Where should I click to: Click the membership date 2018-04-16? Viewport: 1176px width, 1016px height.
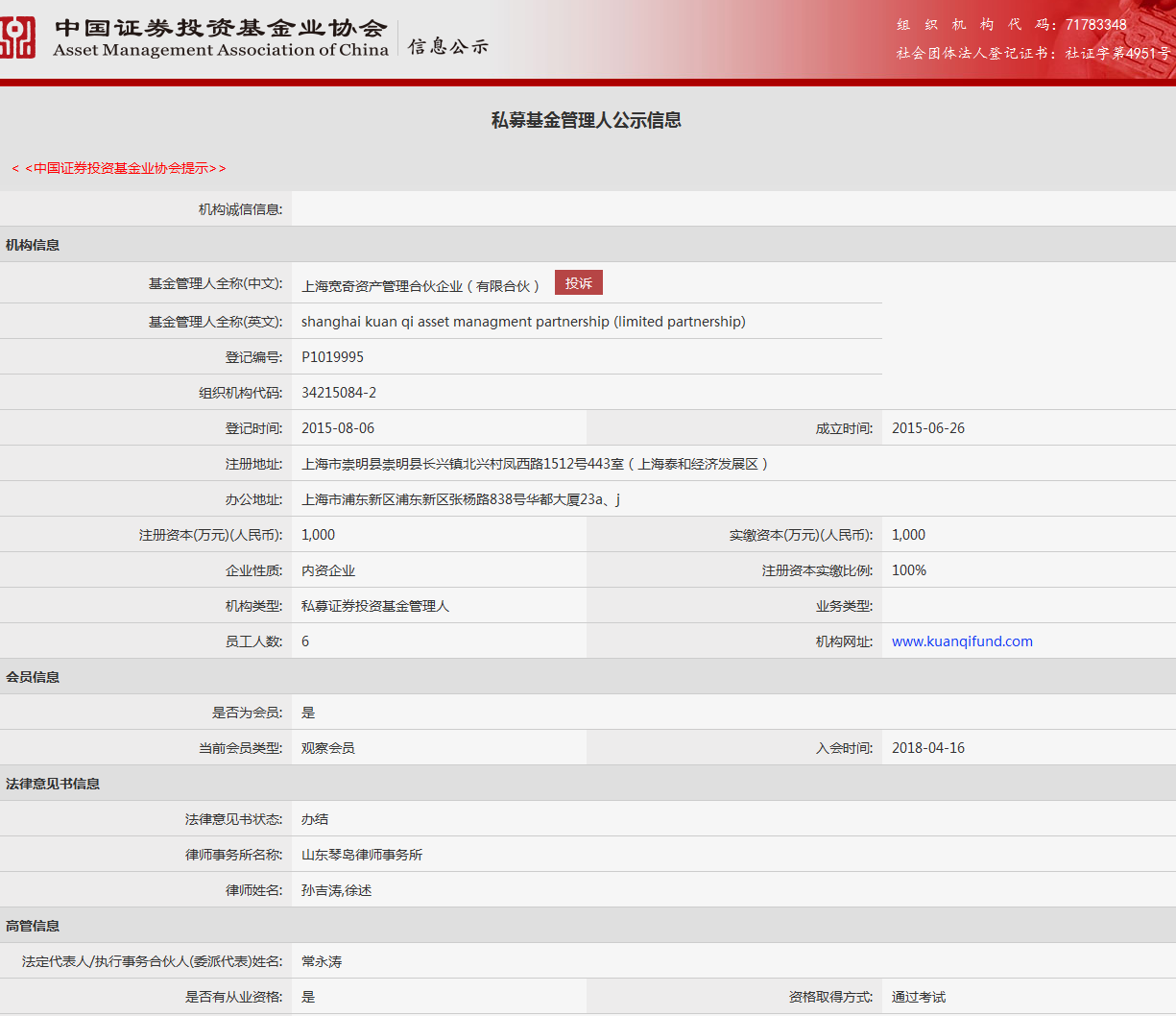point(928,748)
